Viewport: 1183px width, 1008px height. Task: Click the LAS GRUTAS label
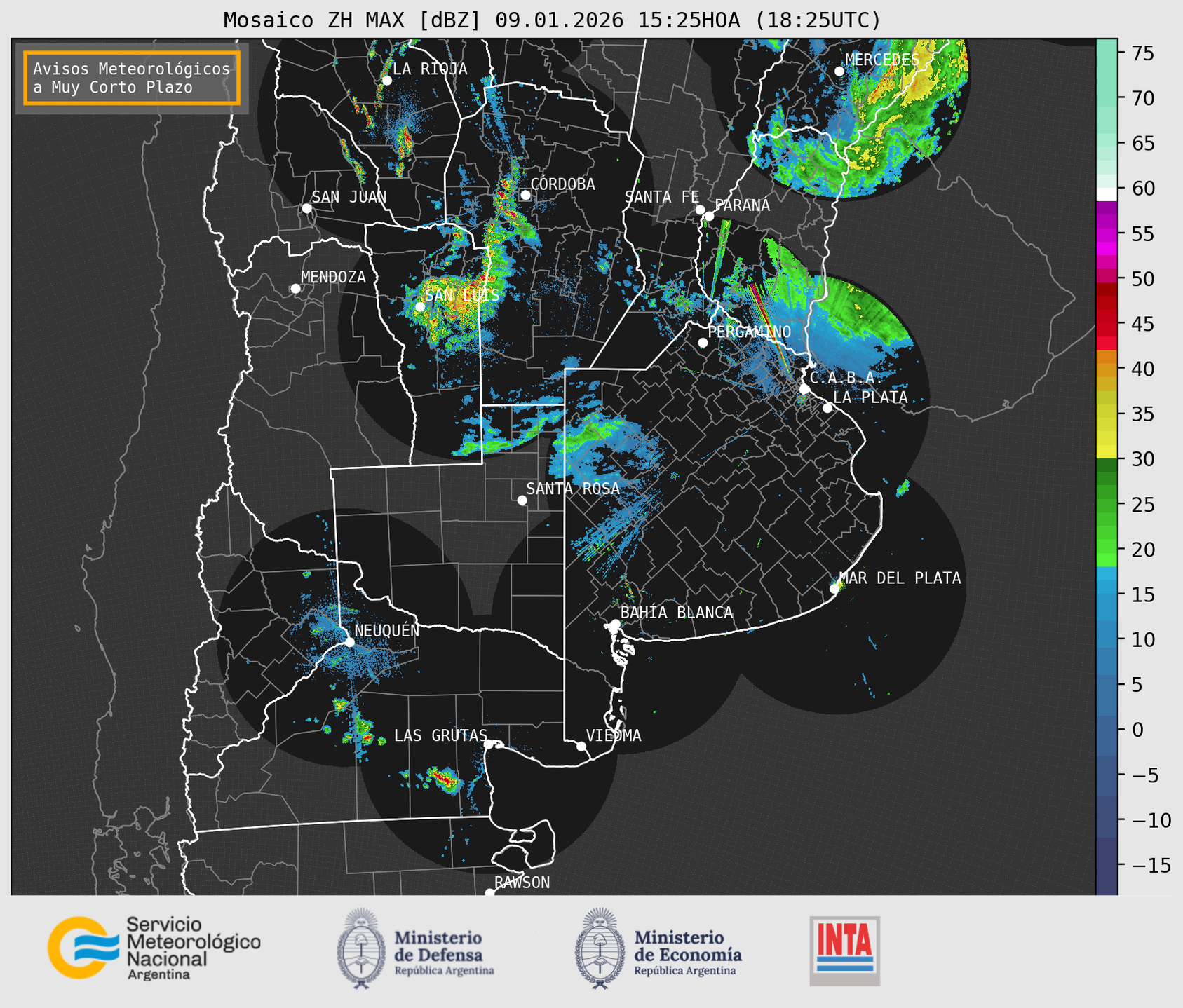(440, 735)
